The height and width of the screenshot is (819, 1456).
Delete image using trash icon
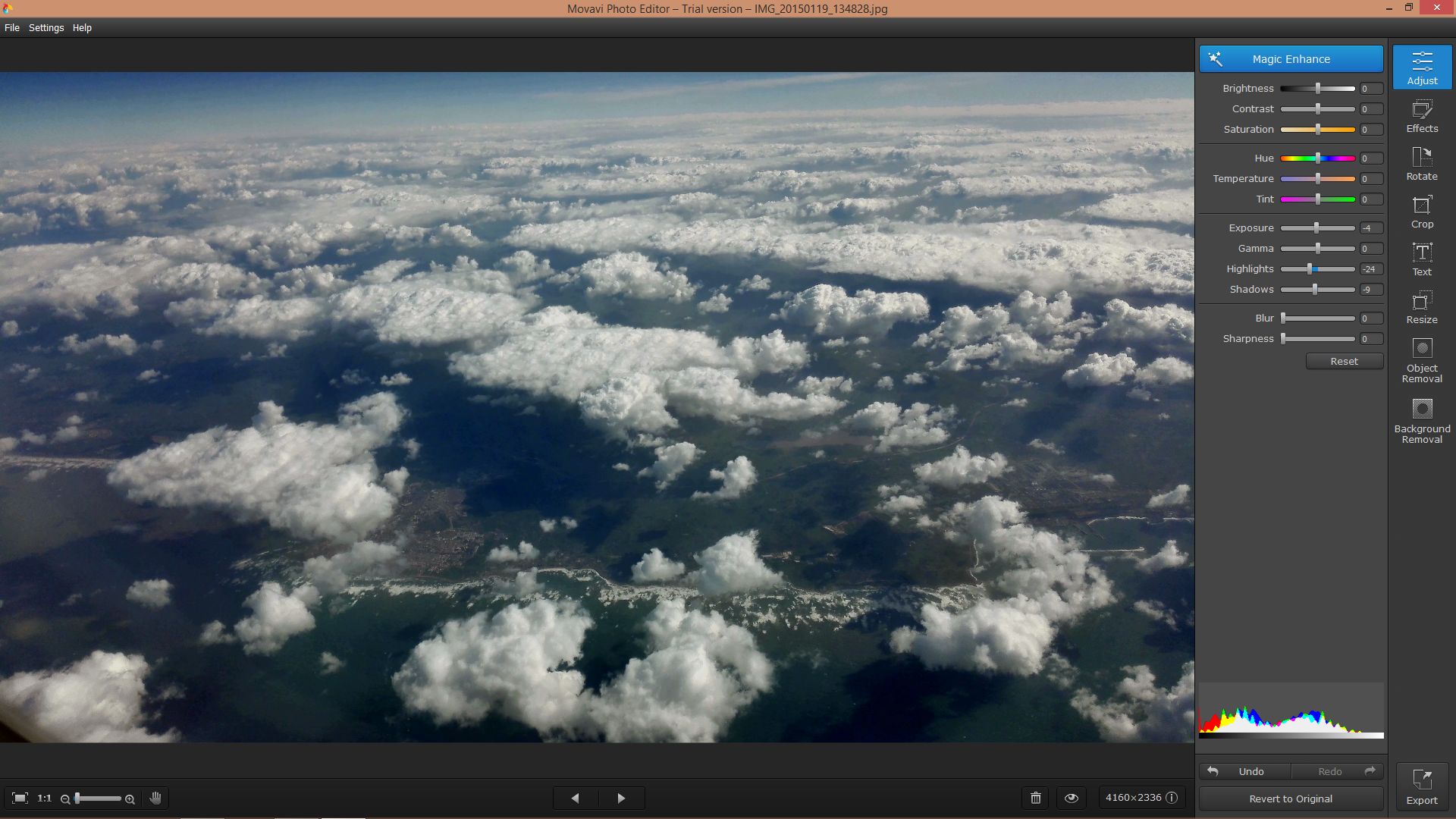1036,798
